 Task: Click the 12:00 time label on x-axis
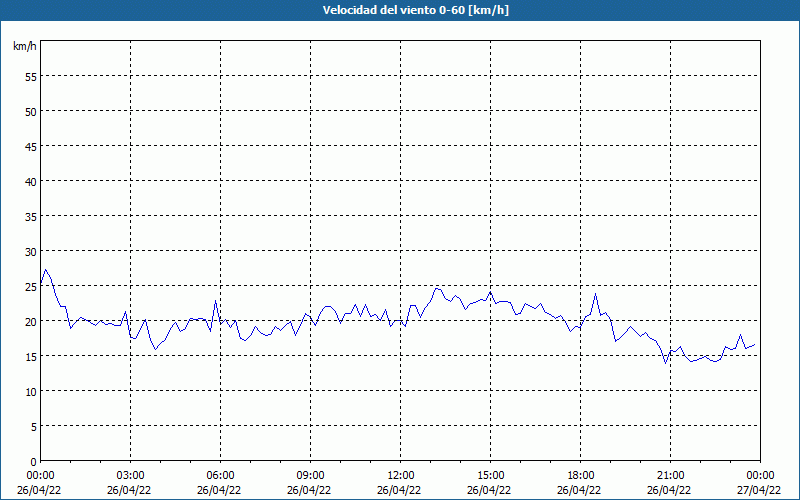(401, 476)
